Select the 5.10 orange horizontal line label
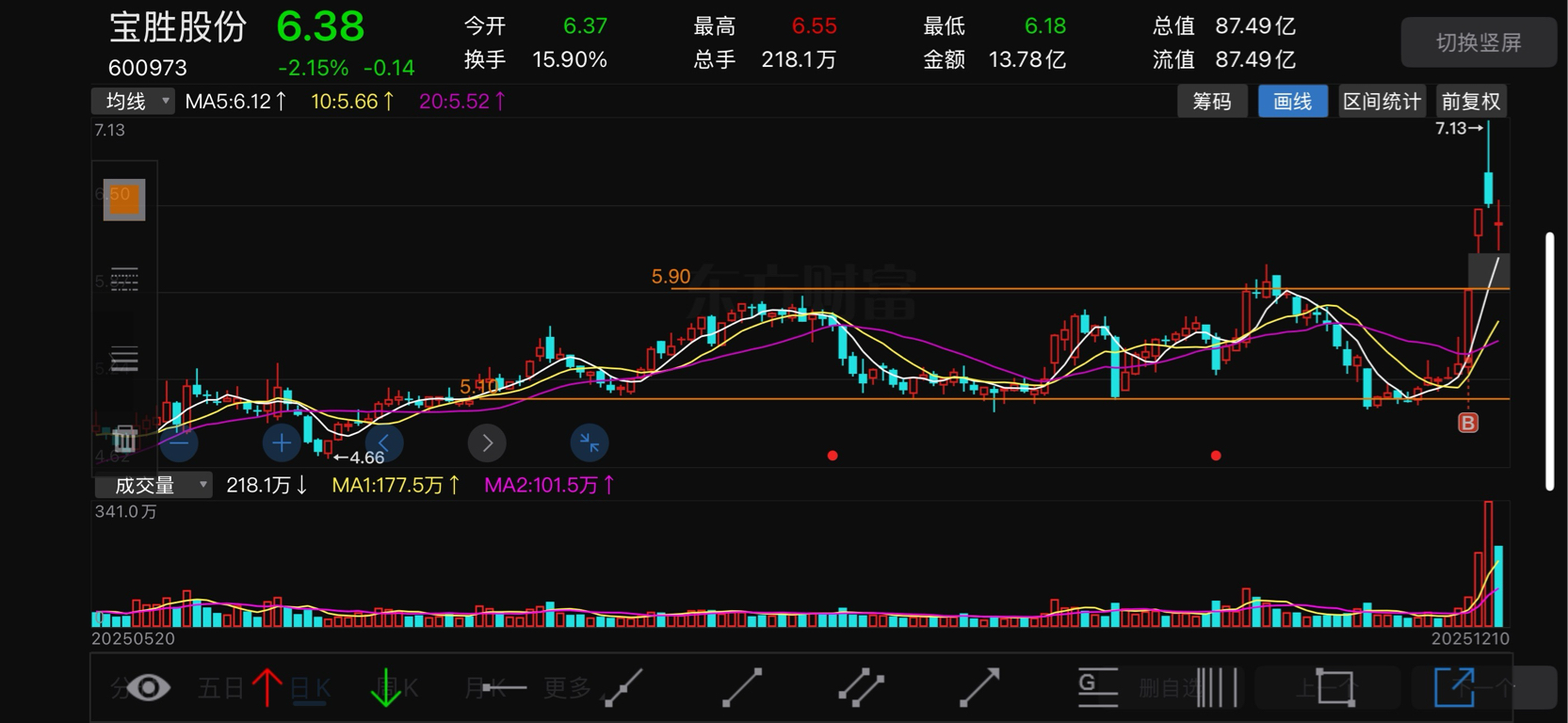Image resolution: width=1568 pixels, height=723 pixels. (x=478, y=386)
